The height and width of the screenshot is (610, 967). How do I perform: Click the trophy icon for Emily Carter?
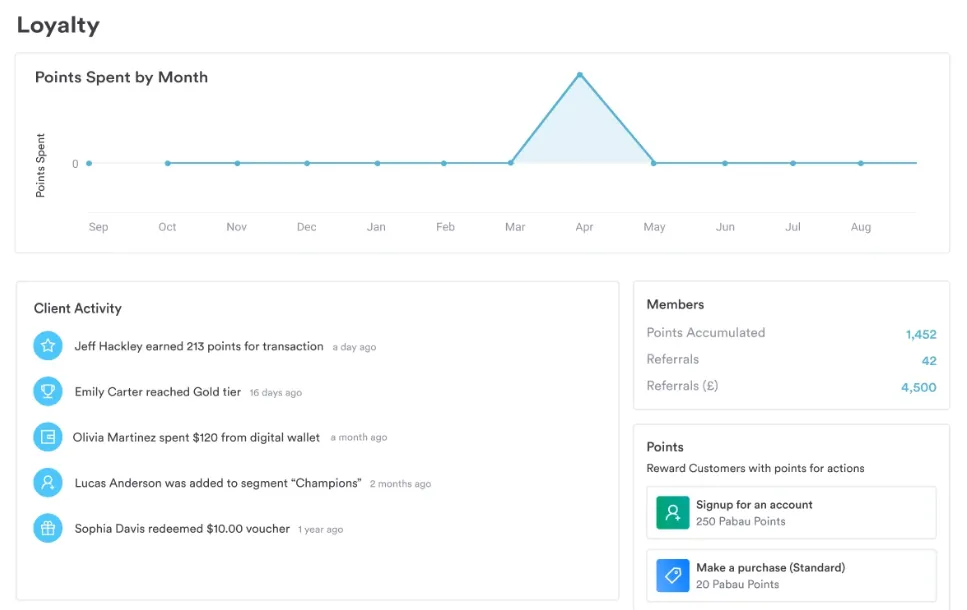(47, 392)
